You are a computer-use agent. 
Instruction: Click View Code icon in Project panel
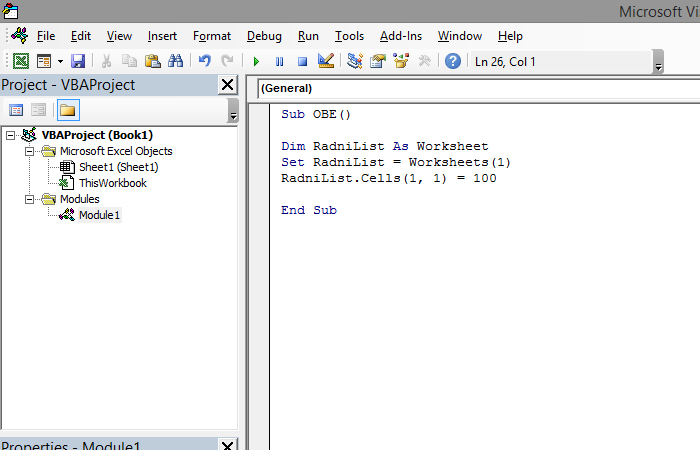coord(16,110)
